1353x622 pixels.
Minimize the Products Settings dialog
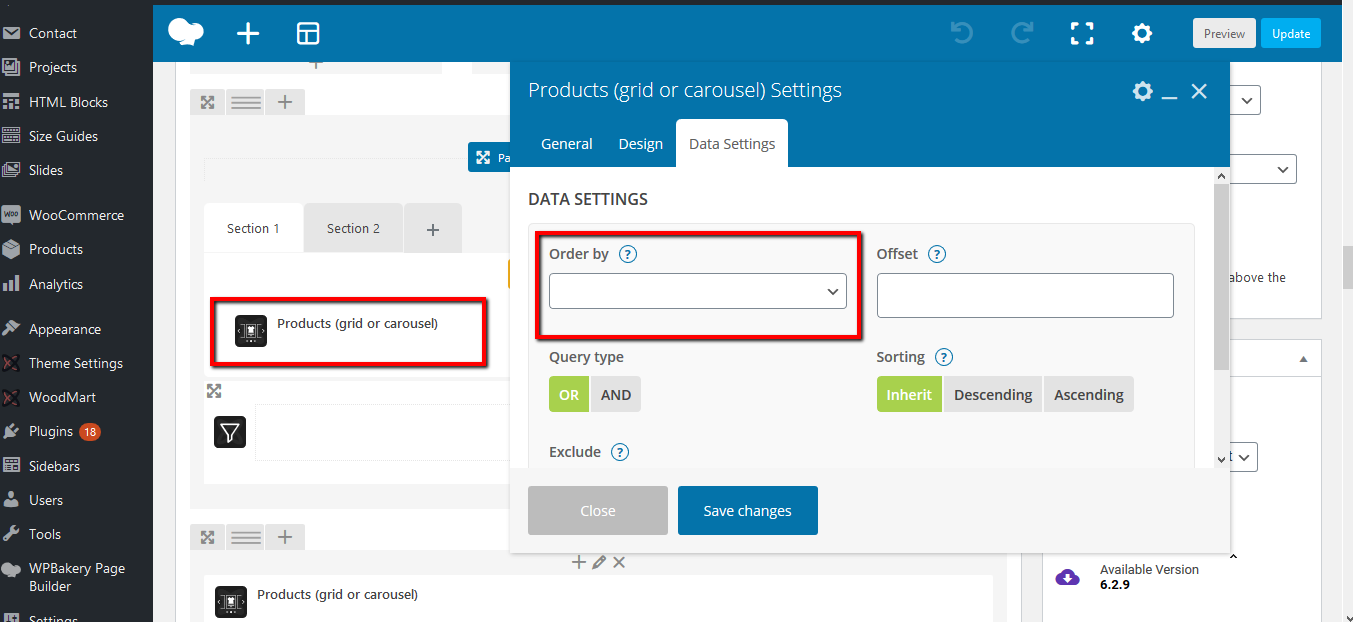[x=1170, y=98]
